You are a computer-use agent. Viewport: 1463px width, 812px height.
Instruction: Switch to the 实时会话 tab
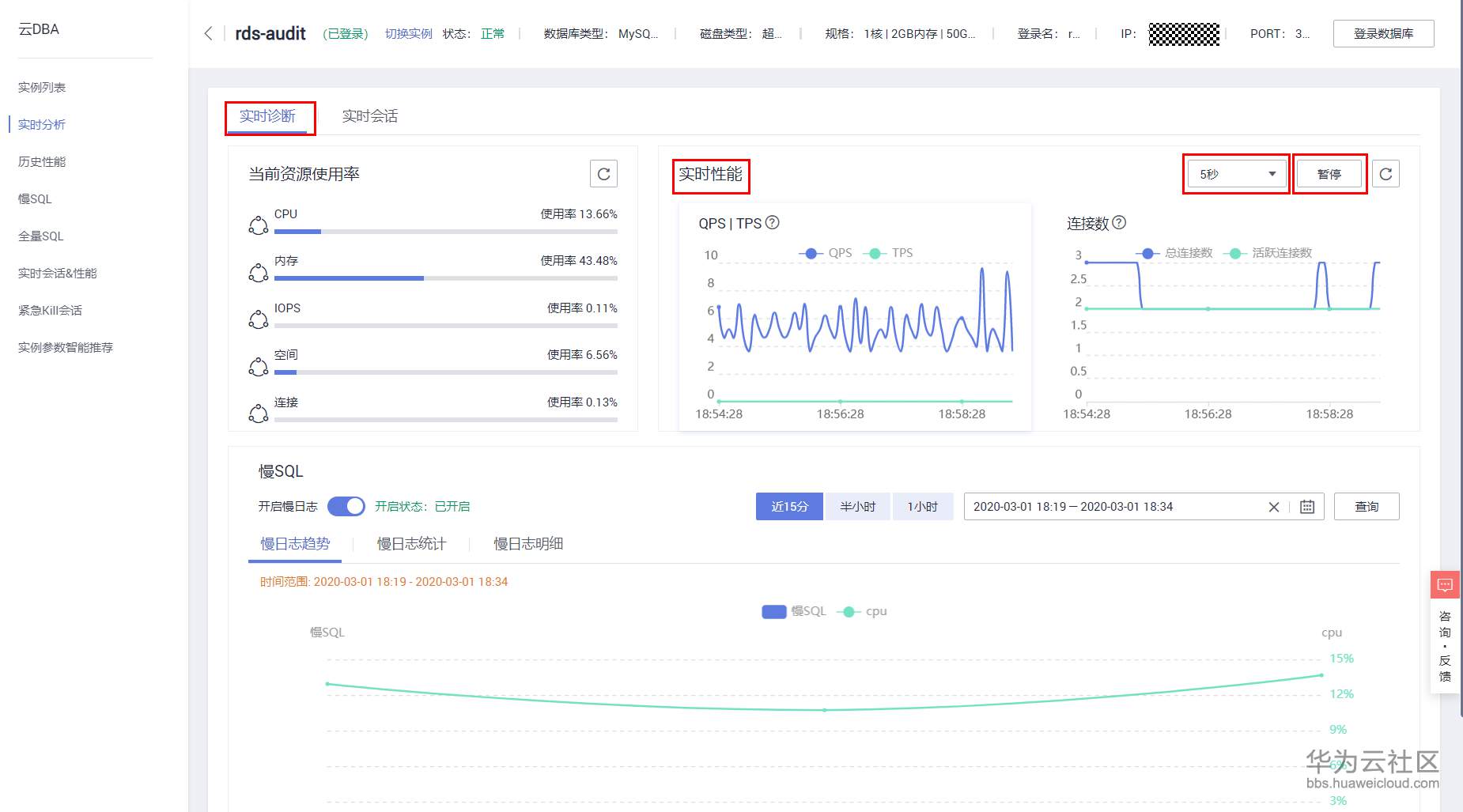coord(369,116)
